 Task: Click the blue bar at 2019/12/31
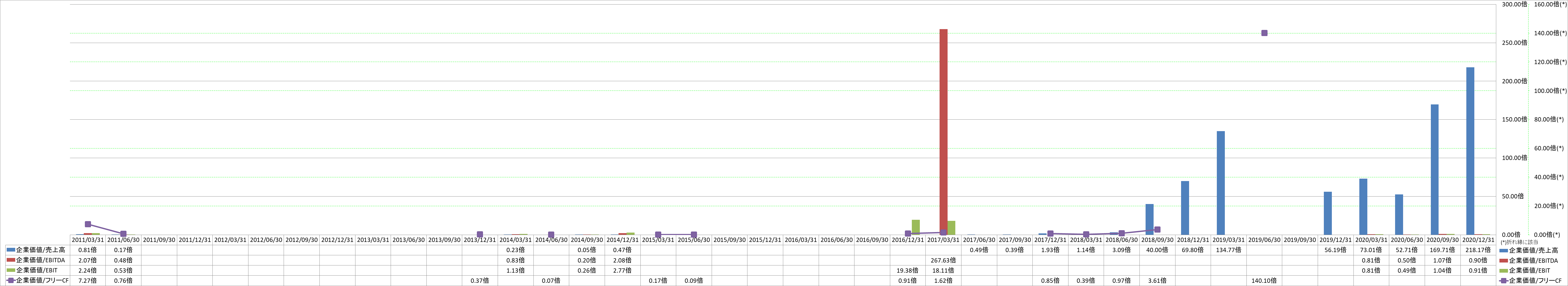coord(1328,214)
